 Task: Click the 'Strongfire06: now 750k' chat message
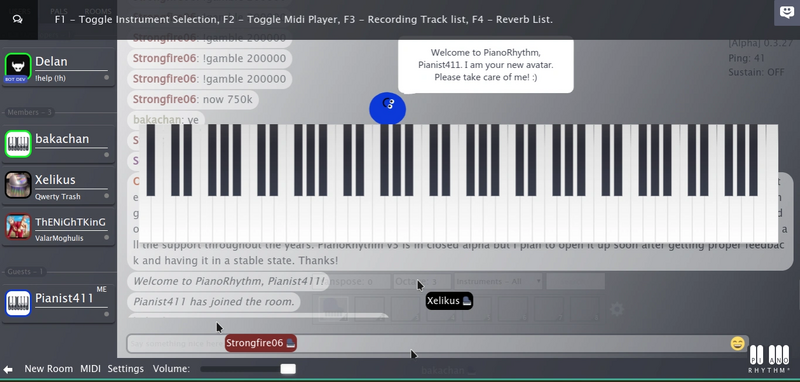(x=193, y=99)
